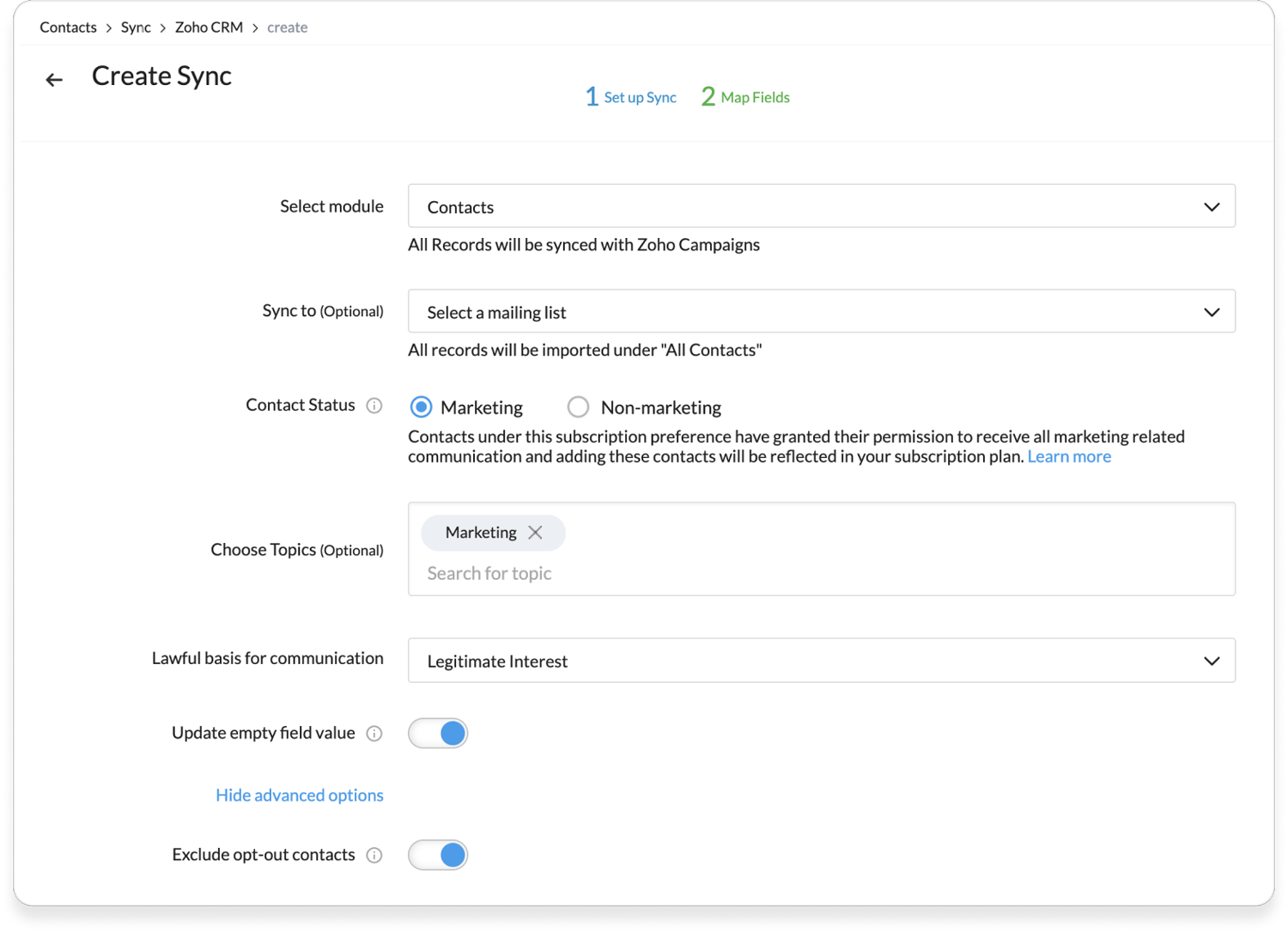Open Sync from the breadcrumb trail
The height and width of the screenshot is (933, 1288).
(136, 27)
